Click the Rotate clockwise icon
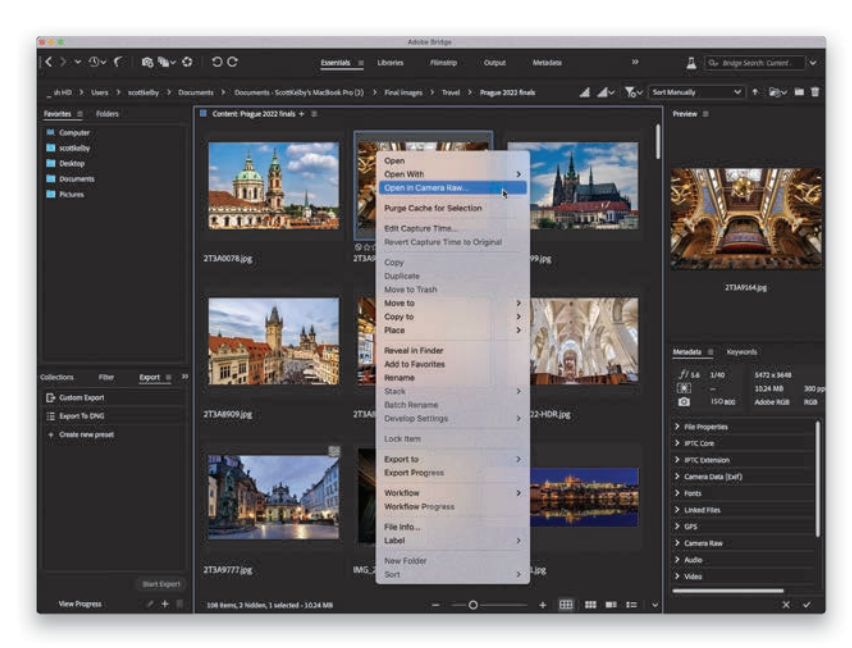Screen dimensions: 852x648 click(x=233, y=62)
